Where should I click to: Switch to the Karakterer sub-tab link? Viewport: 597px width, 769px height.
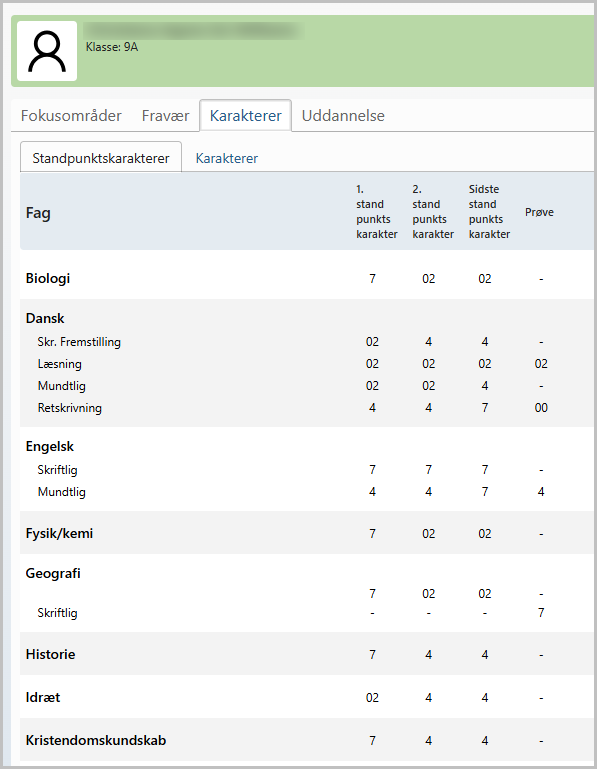227,158
